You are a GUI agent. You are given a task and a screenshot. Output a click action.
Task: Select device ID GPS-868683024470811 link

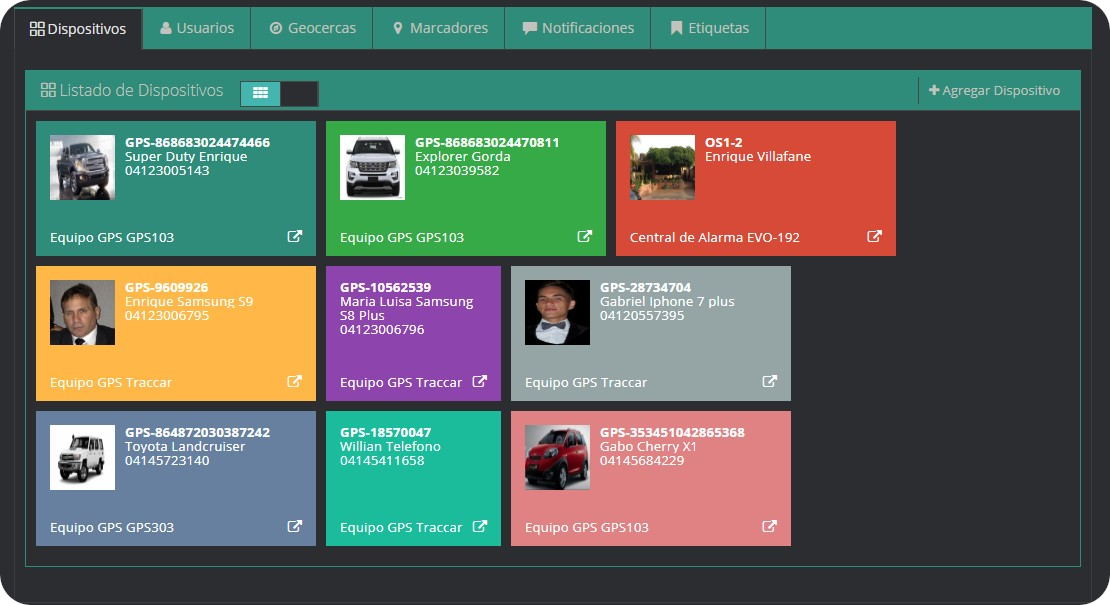(487, 143)
